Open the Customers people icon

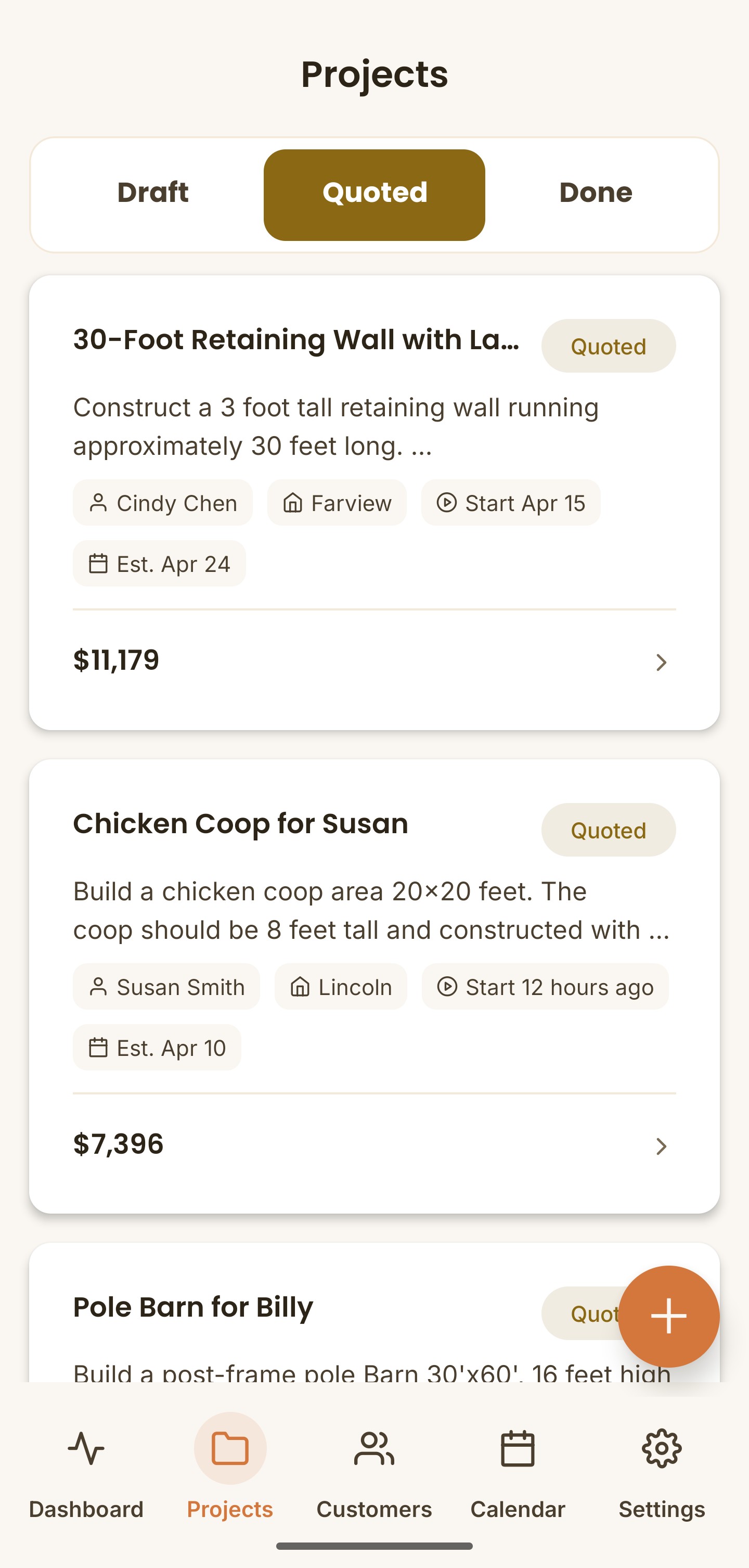373,1448
